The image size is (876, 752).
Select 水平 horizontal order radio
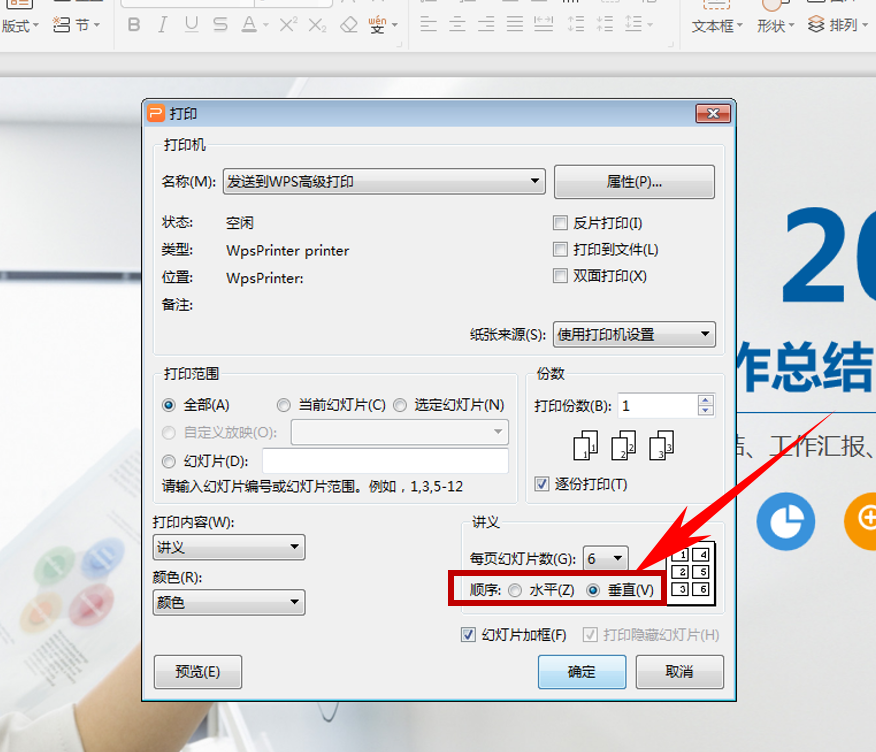tap(515, 590)
